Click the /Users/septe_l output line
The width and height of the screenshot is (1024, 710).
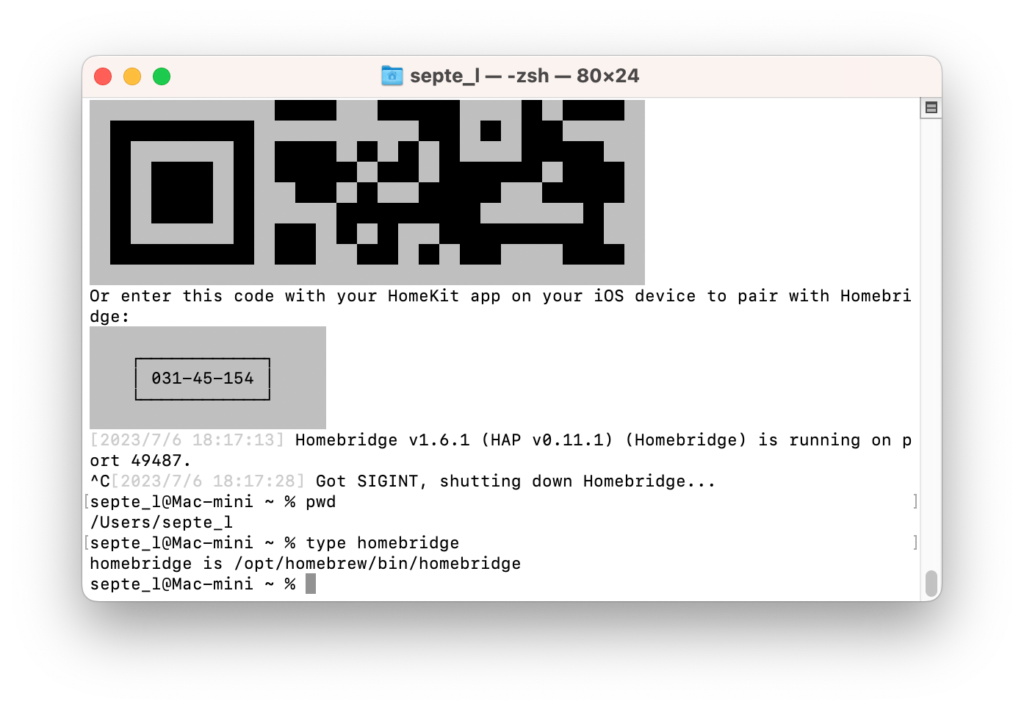pyautogui.click(x=161, y=522)
